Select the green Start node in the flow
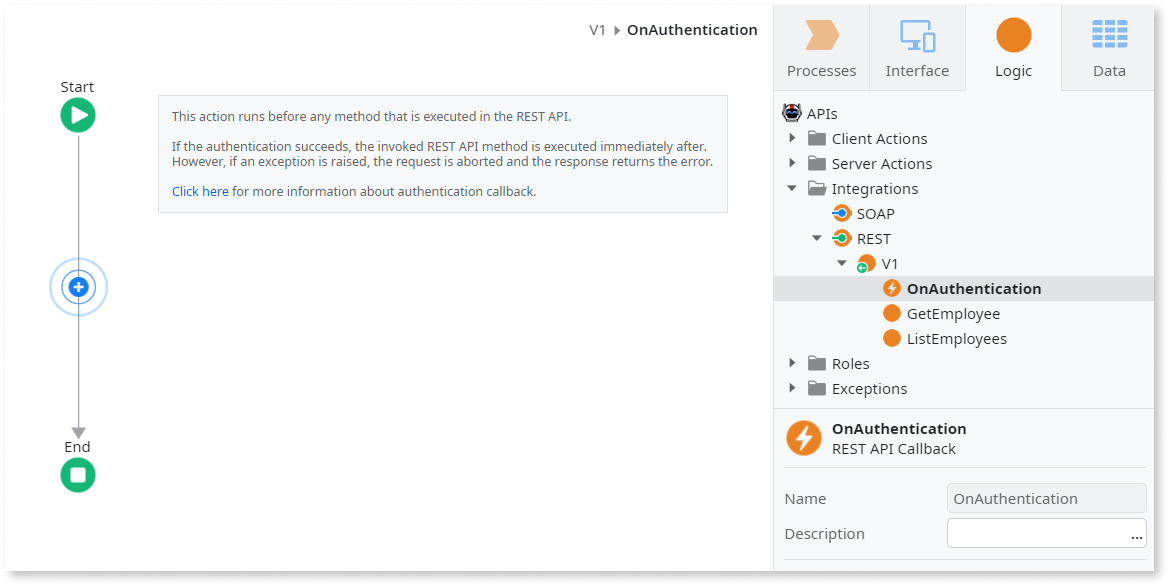Image resolution: width=1169 pixels, height=586 pixels. point(77,115)
